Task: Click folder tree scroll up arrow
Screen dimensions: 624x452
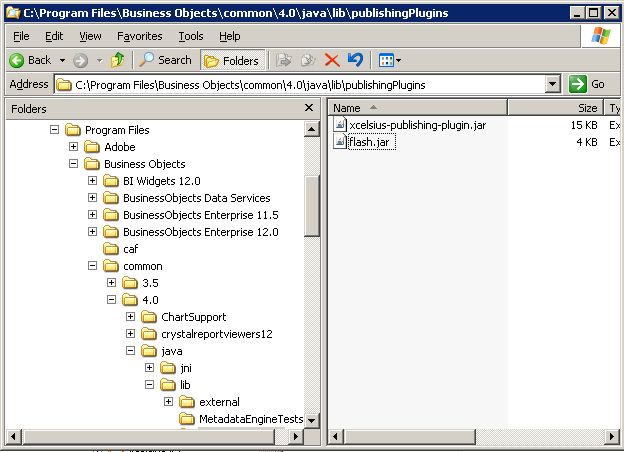Action: pyautogui.click(x=312, y=129)
